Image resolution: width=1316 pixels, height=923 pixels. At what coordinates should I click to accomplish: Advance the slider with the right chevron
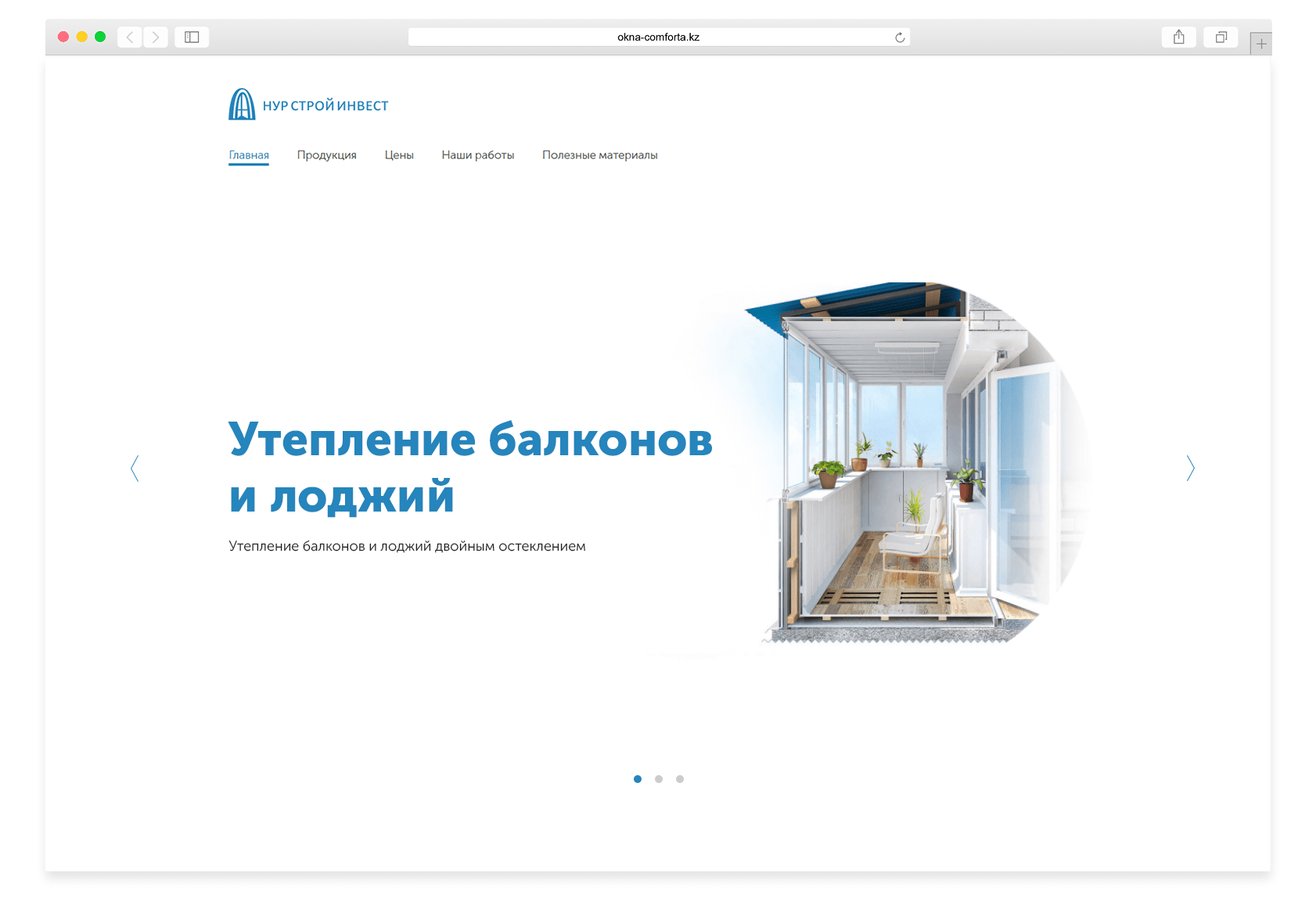click(1190, 468)
